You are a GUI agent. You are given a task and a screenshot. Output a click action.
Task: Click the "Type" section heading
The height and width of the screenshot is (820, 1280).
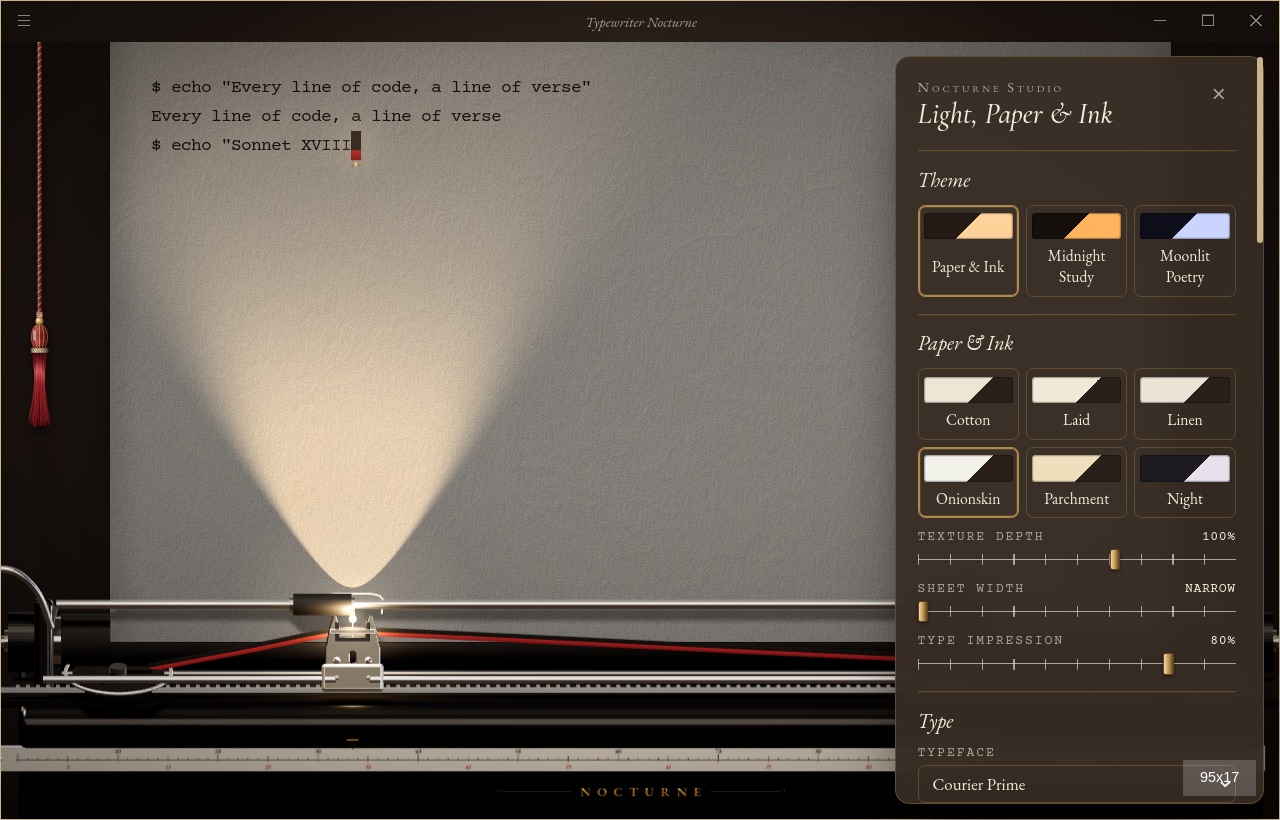tap(936, 721)
